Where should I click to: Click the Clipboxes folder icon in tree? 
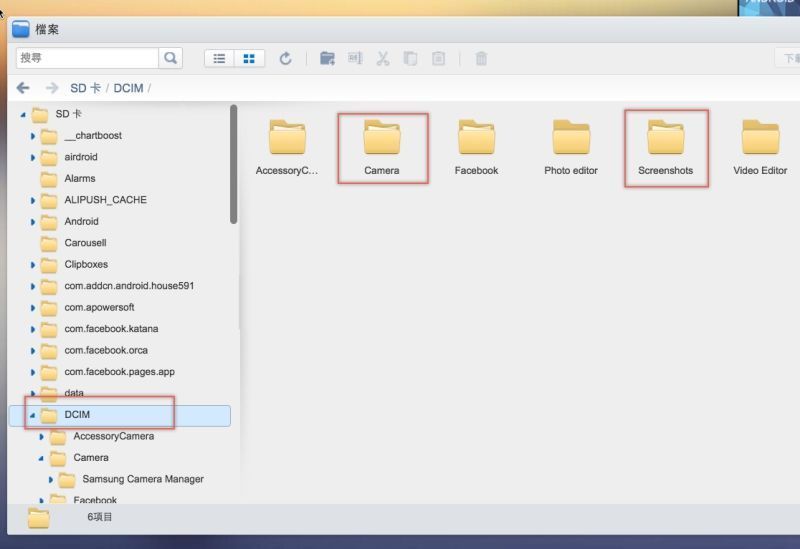point(49,264)
